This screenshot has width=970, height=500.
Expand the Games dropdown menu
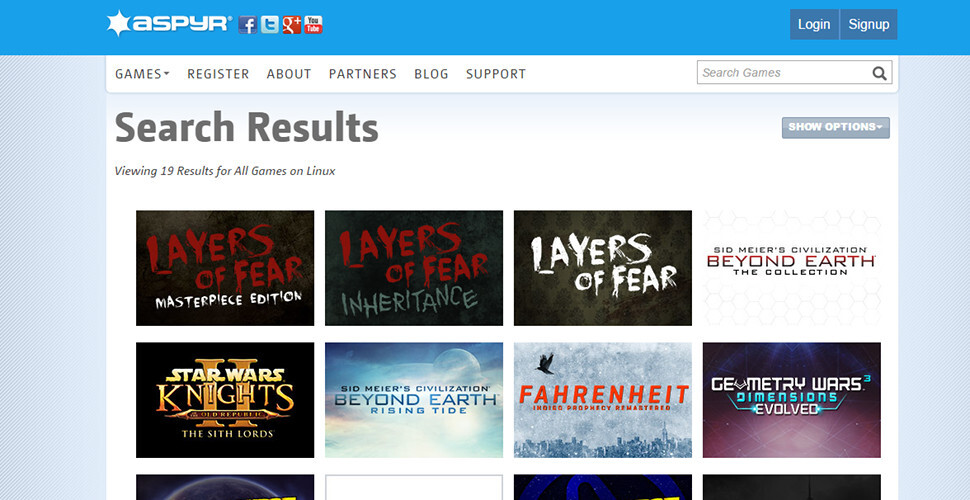click(x=142, y=74)
